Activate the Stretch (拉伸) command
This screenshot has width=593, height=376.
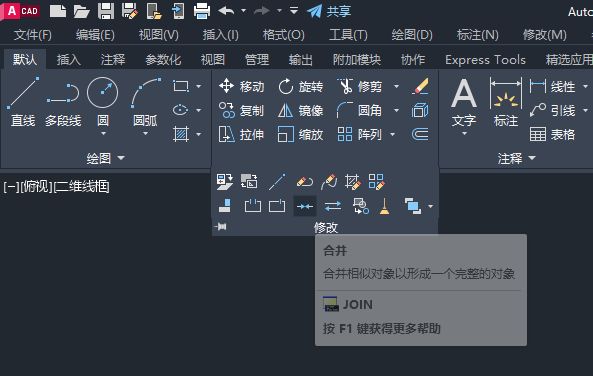(x=241, y=134)
